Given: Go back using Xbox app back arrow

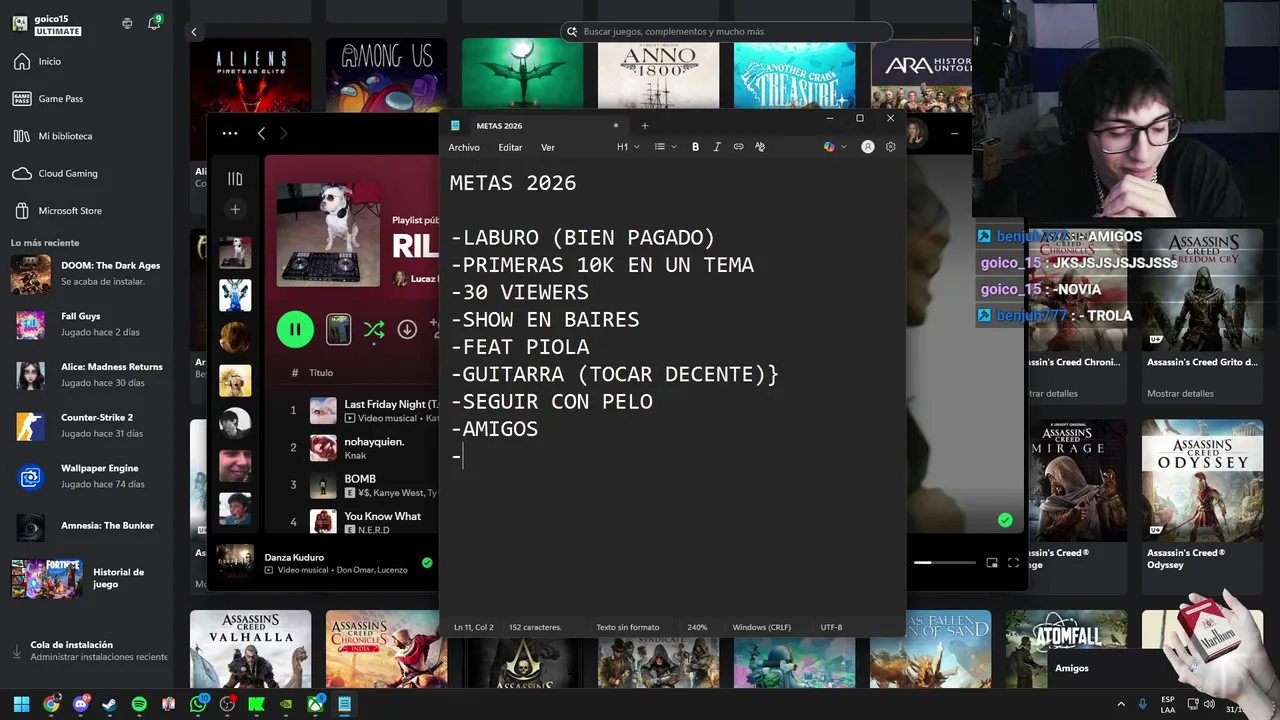Looking at the screenshot, I should click(x=194, y=32).
